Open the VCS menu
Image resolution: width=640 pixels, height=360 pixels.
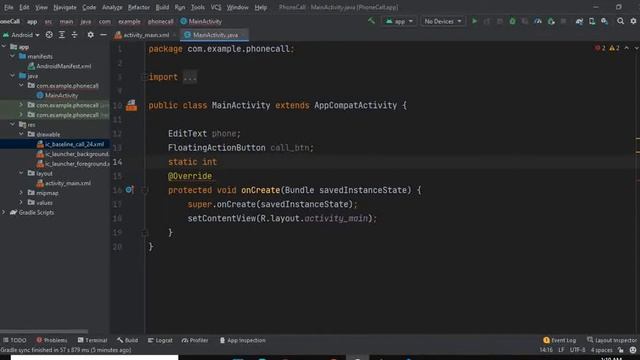216,7
